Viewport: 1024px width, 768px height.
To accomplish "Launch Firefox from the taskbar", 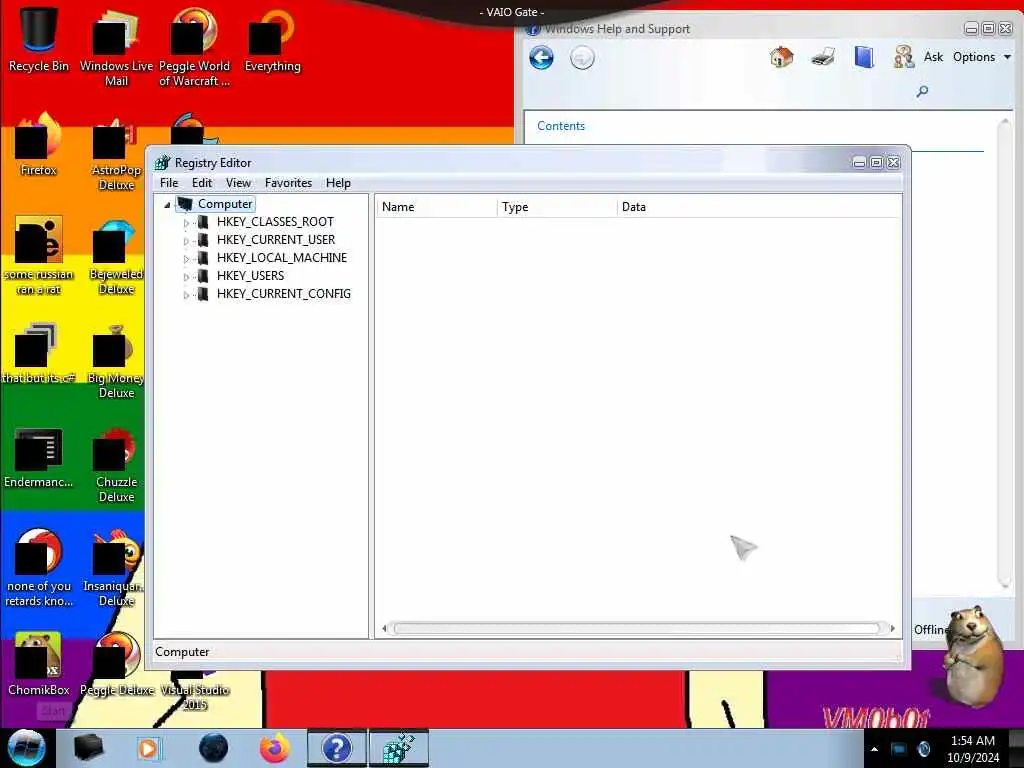I will click(274, 748).
